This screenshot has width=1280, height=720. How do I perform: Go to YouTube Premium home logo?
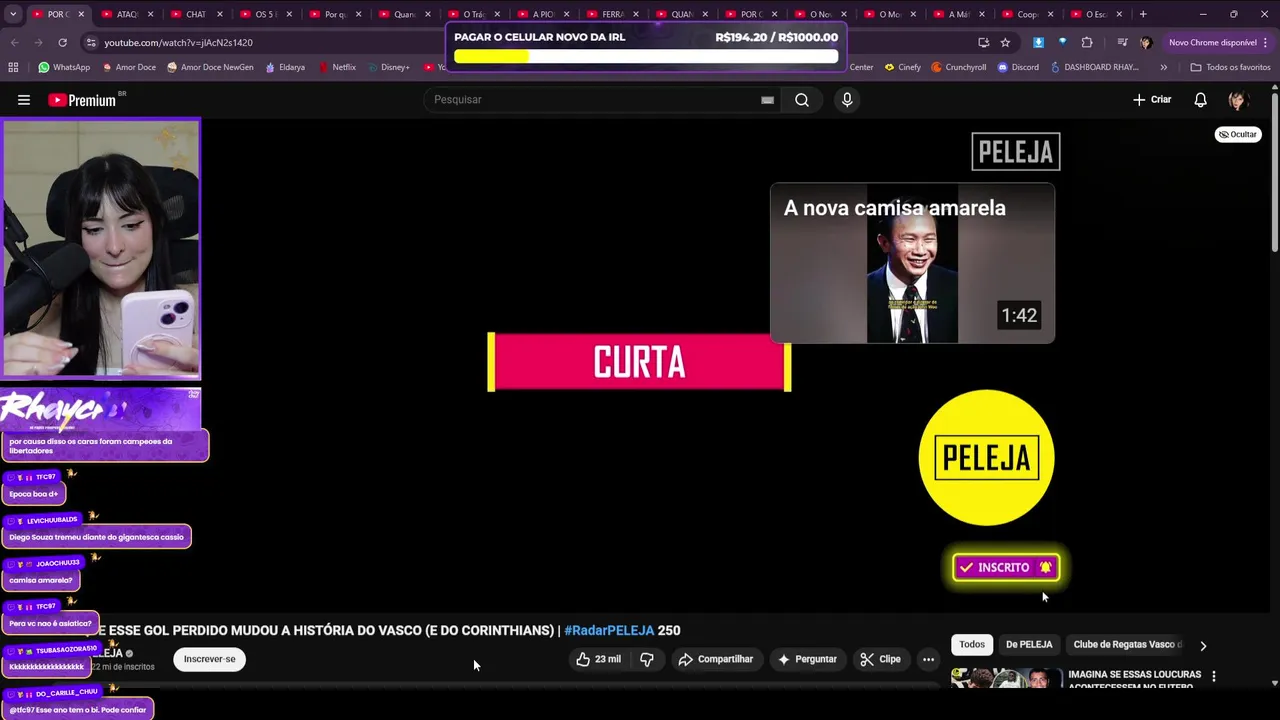pyautogui.click(x=84, y=100)
